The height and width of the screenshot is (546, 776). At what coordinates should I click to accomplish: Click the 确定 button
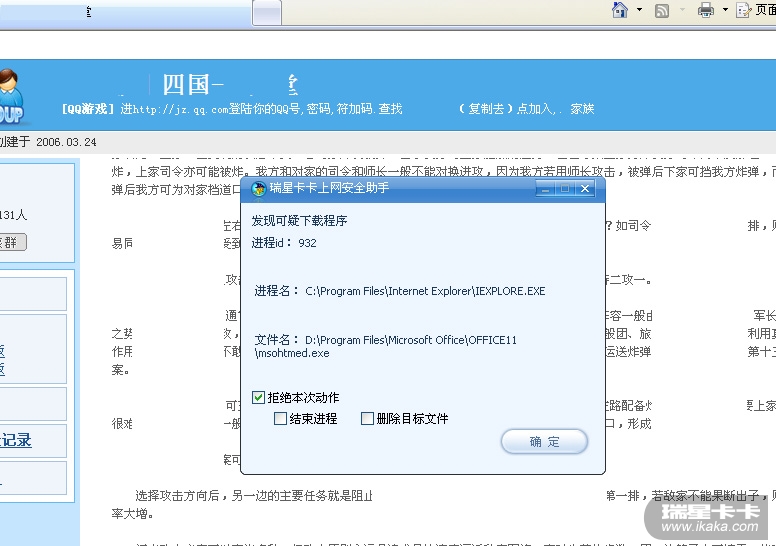[544, 442]
